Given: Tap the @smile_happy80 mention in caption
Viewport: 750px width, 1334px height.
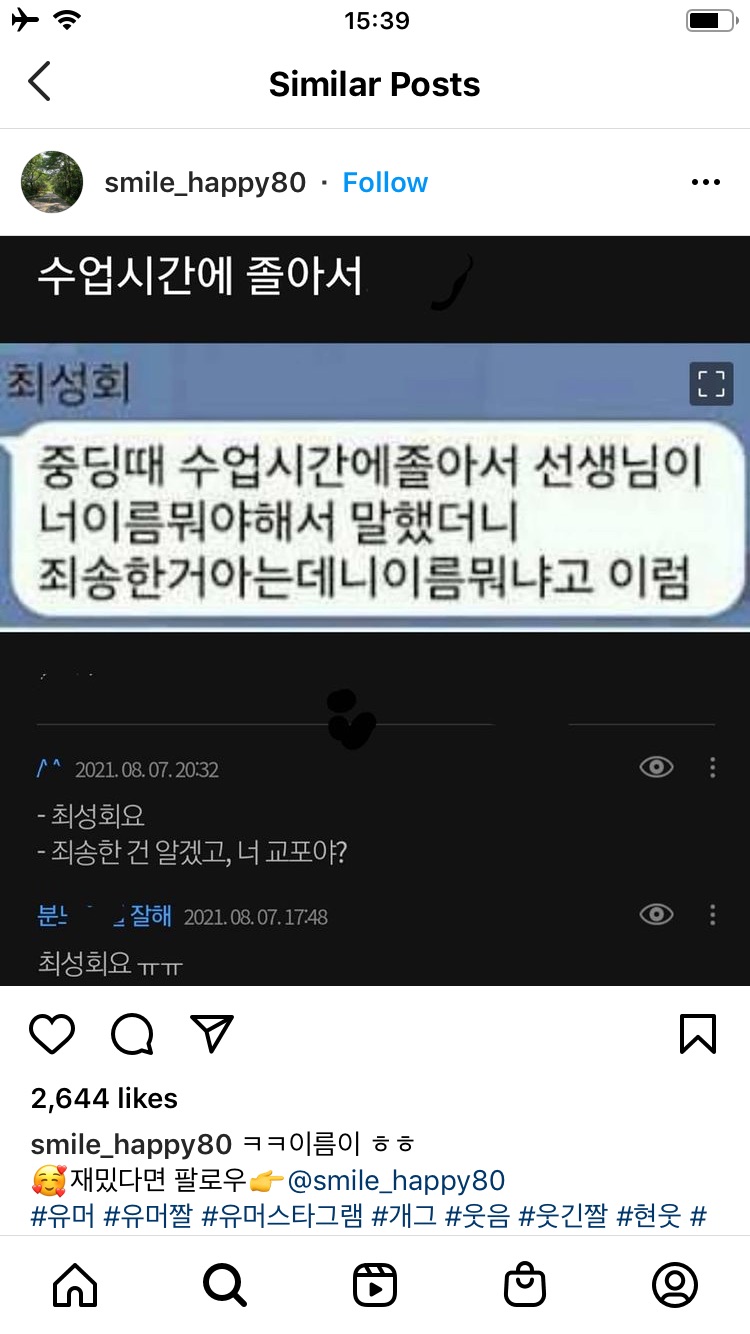Looking at the screenshot, I should pyautogui.click(x=396, y=1180).
